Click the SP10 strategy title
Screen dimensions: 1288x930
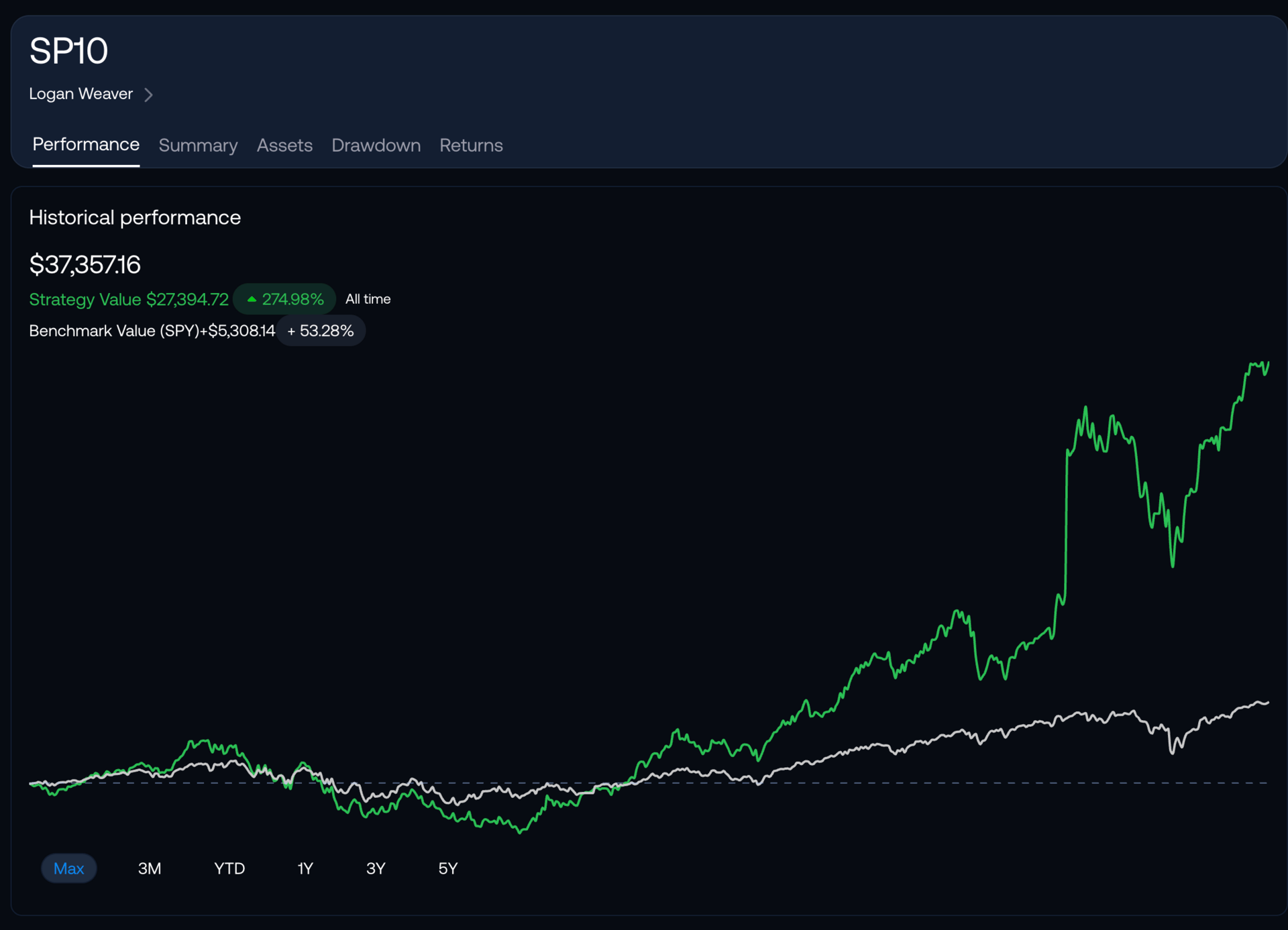tap(68, 51)
